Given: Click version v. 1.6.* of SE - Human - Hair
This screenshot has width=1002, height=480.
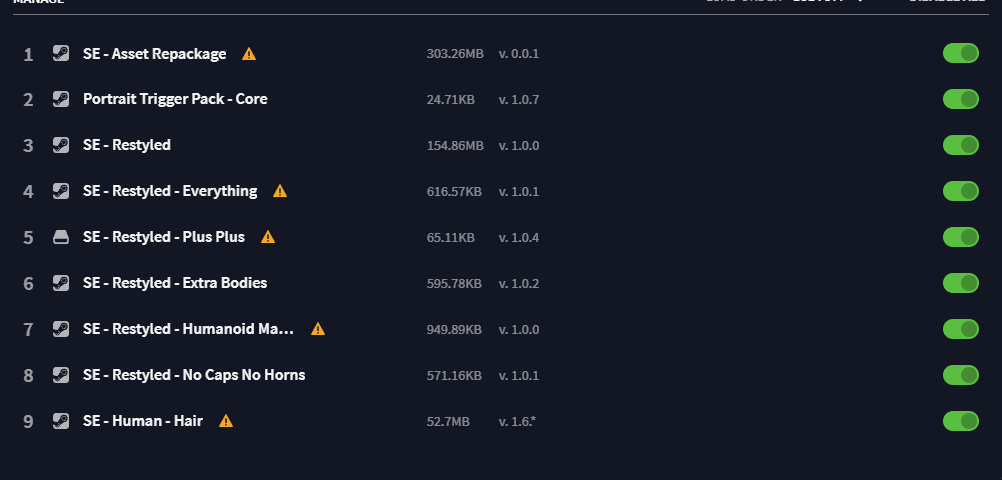Looking at the screenshot, I should point(517,422).
